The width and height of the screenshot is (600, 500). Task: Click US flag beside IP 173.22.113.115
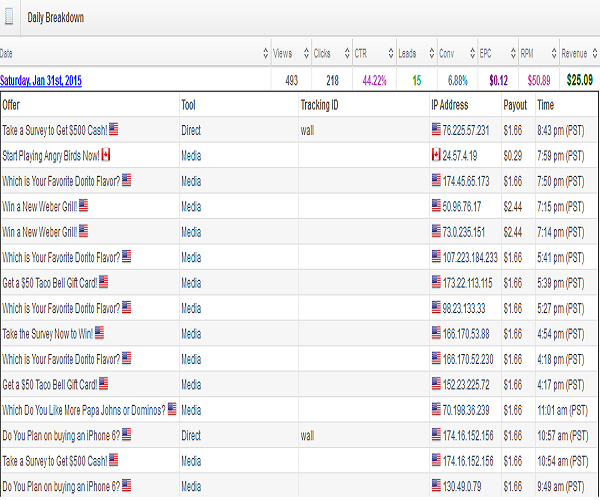pos(436,282)
